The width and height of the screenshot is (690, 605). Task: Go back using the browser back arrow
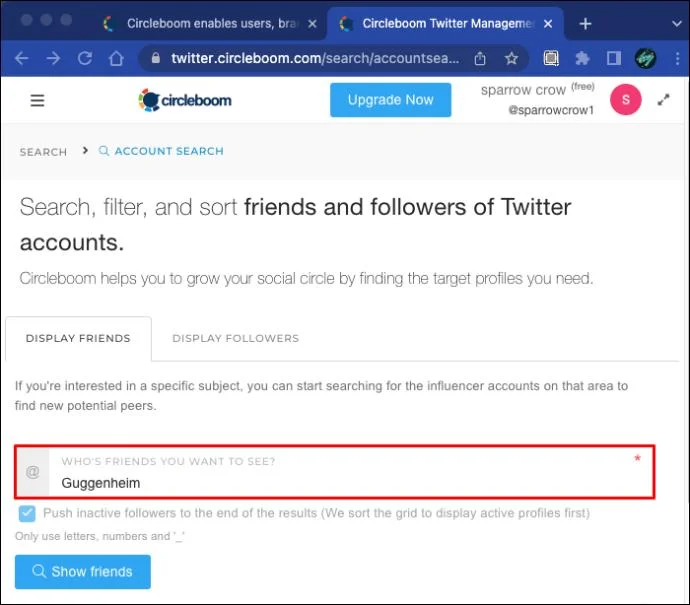click(22, 58)
